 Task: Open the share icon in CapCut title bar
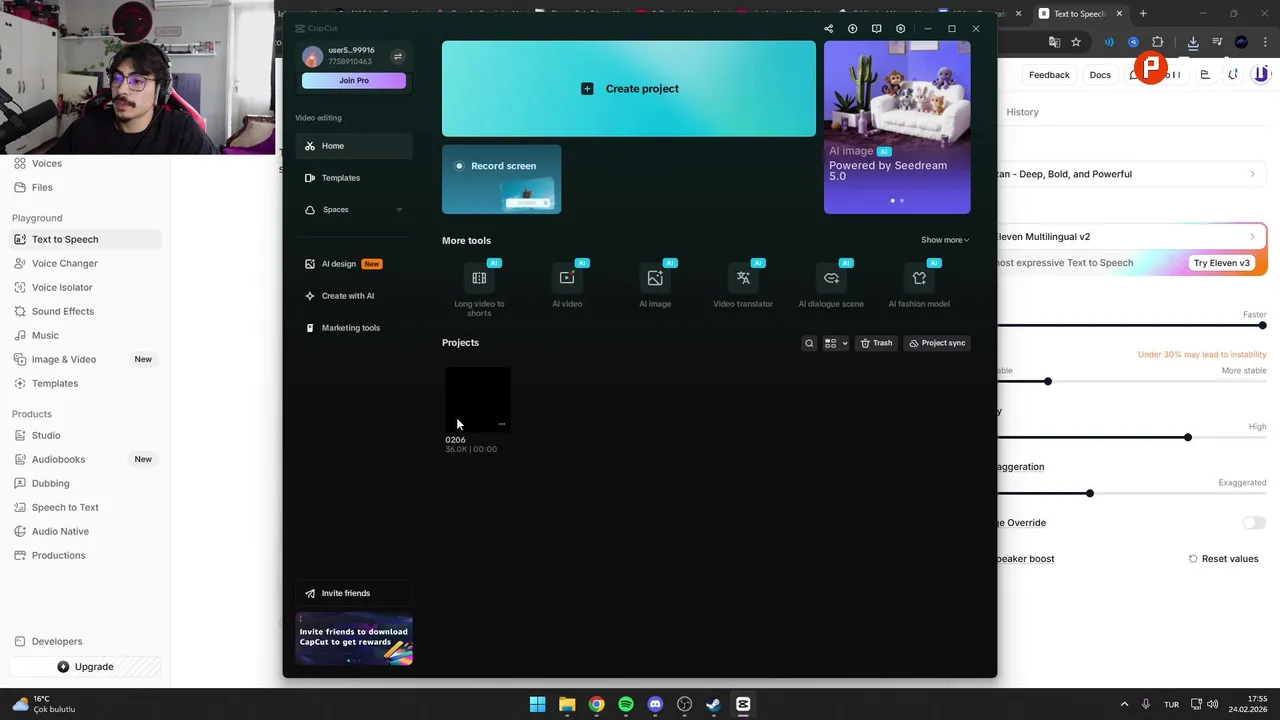pos(828,29)
